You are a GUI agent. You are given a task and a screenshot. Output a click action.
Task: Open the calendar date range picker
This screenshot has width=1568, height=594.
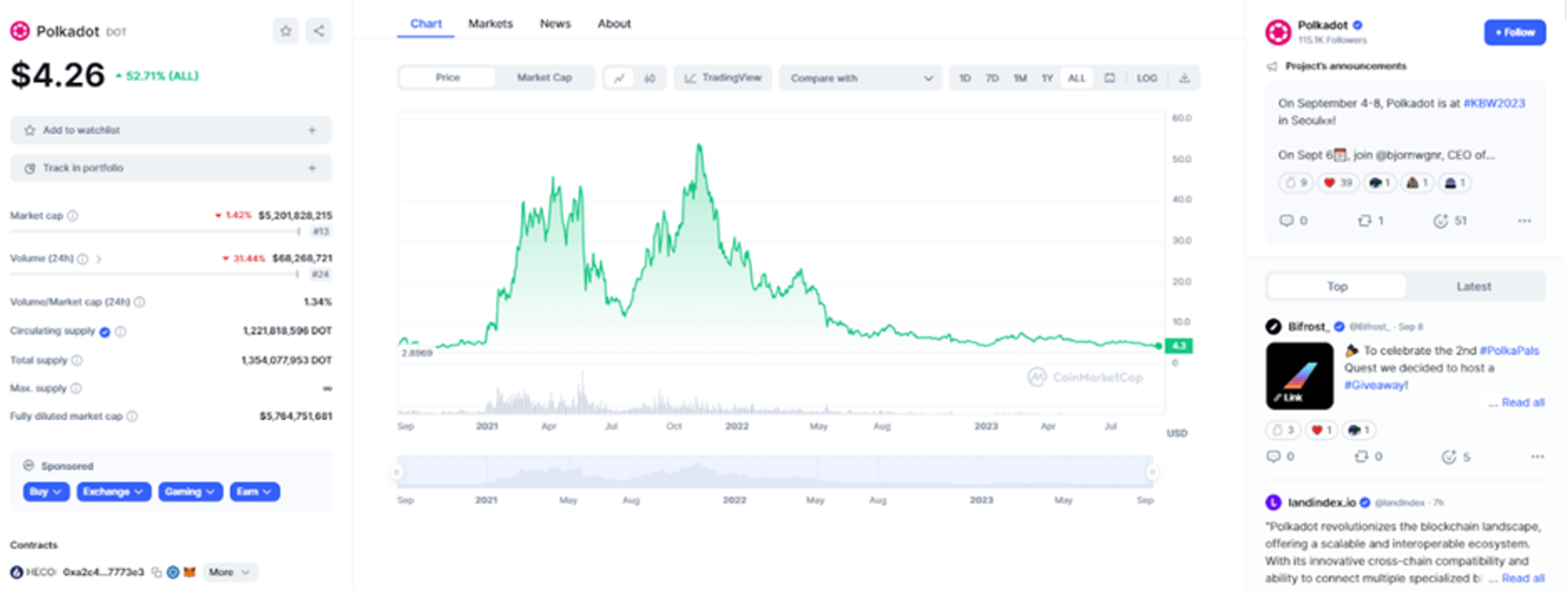click(x=1109, y=78)
